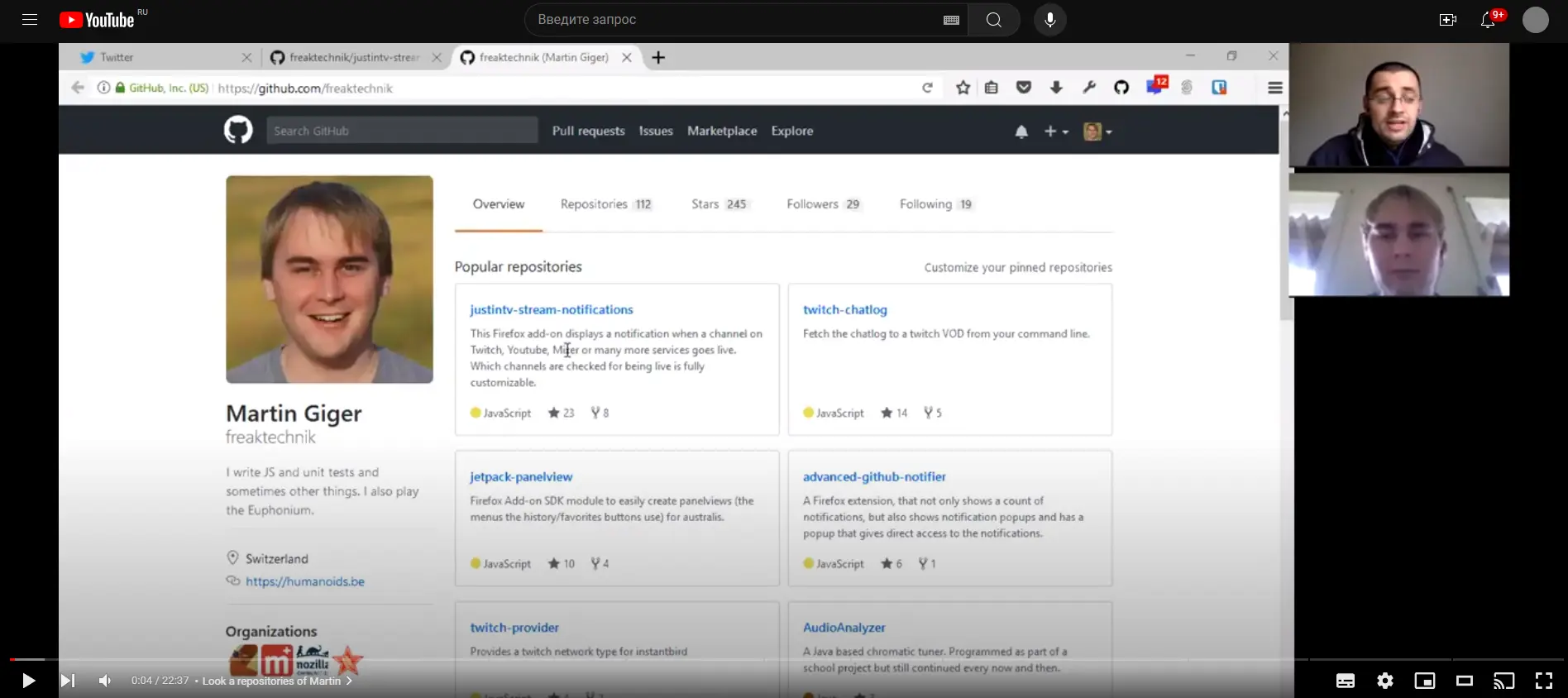Click the Mozilla organization avatar
The width and height of the screenshot is (1568, 698).
point(313,662)
